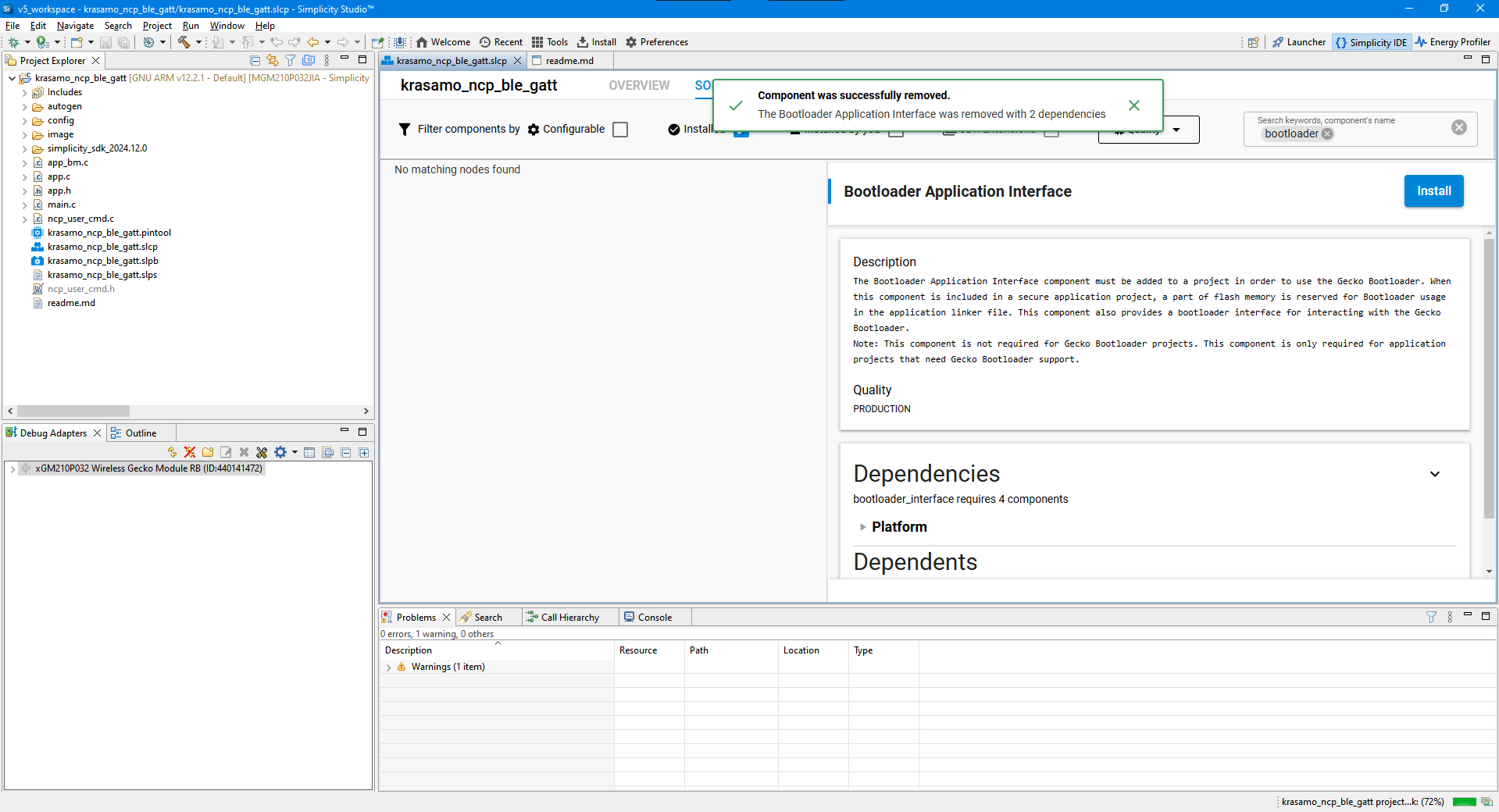The width and height of the screenshot is (1499, 812).
Task: Collapse all in Debug Adapters panel
Action: pyautogui.click(x=346, y=452)
